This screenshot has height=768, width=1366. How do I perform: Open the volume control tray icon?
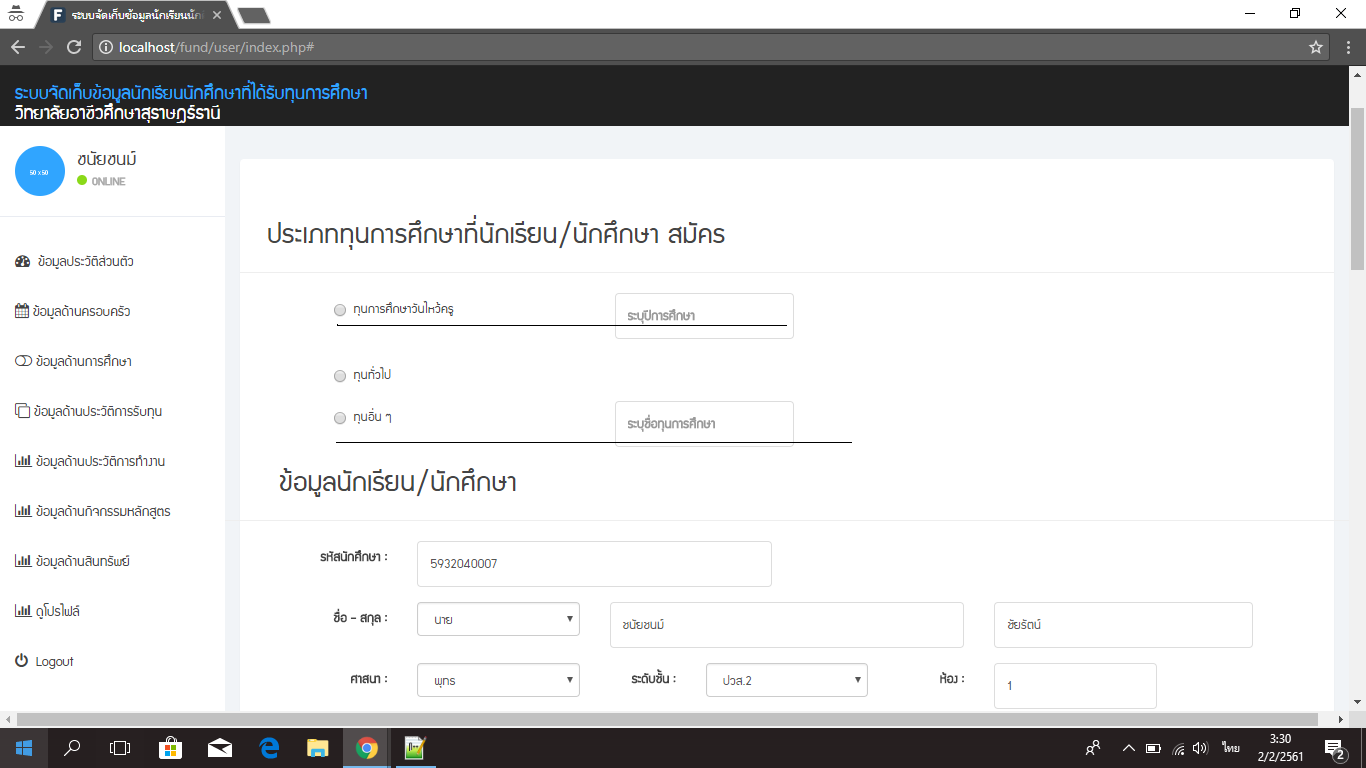[x=1201, y=747]
